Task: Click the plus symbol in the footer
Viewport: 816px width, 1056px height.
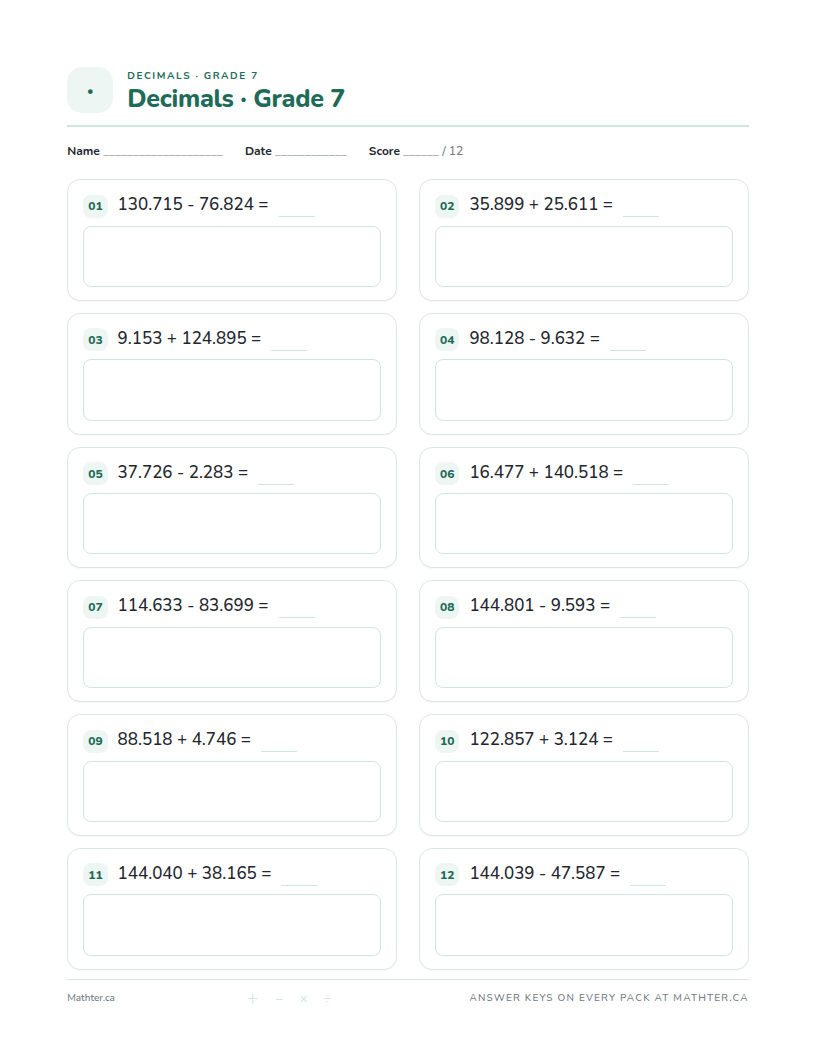Action: 252,998
